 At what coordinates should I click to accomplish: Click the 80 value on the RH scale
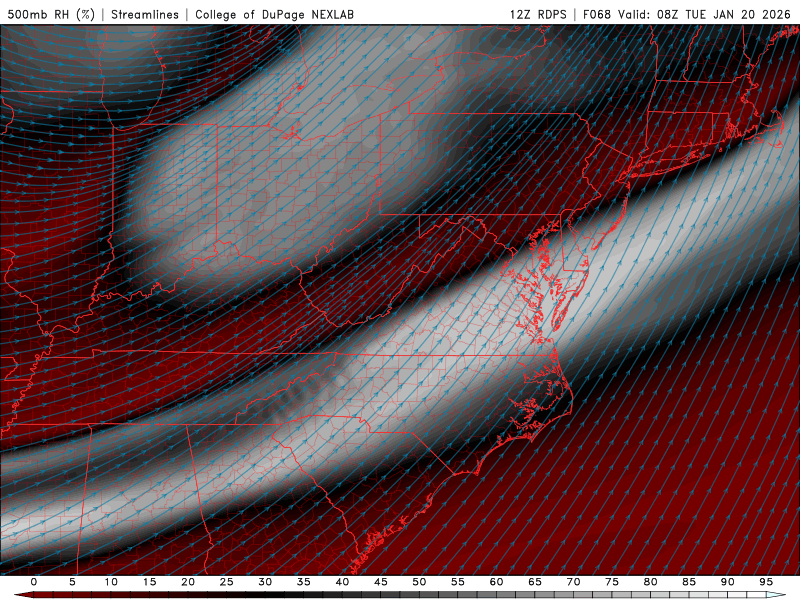650,582
